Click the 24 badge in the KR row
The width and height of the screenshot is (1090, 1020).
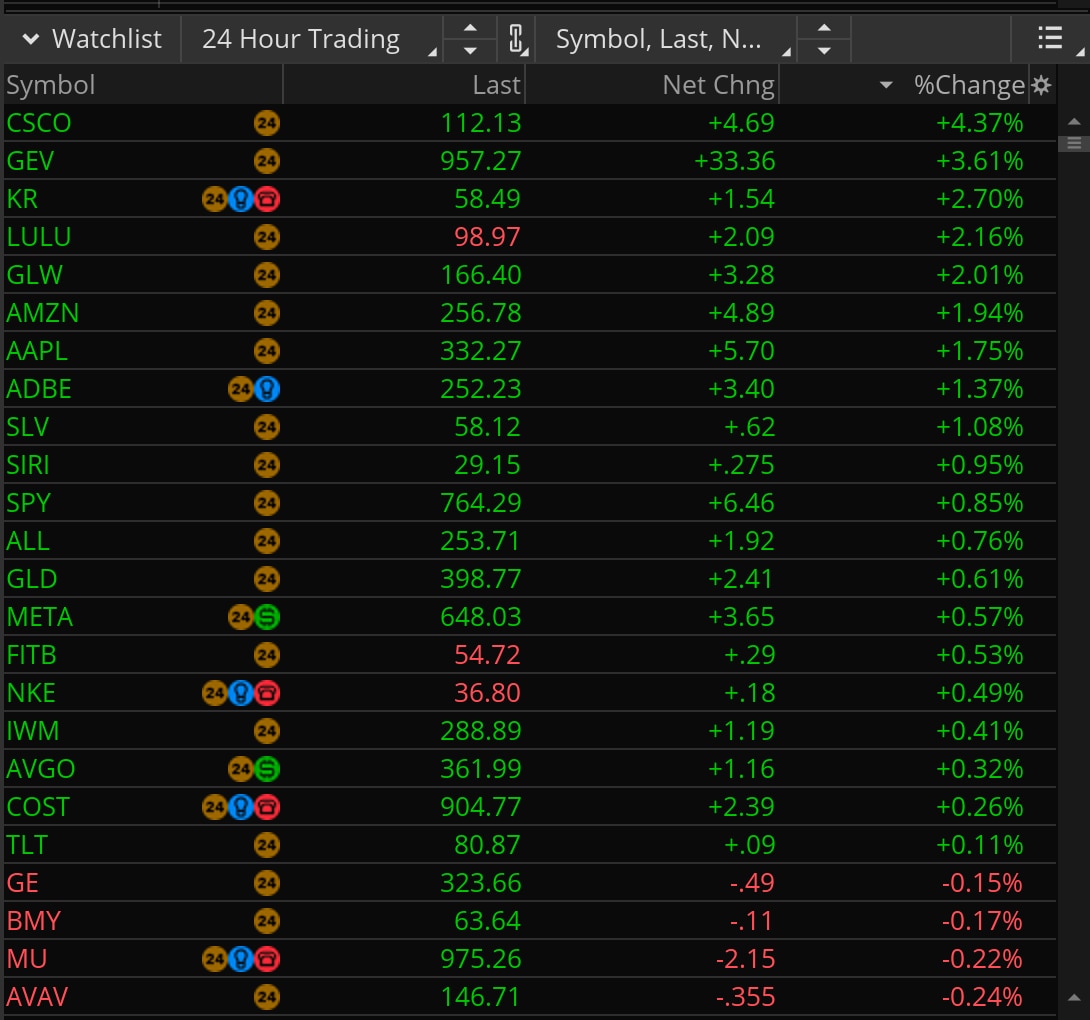pyautogui.click(x=214, y=200)
